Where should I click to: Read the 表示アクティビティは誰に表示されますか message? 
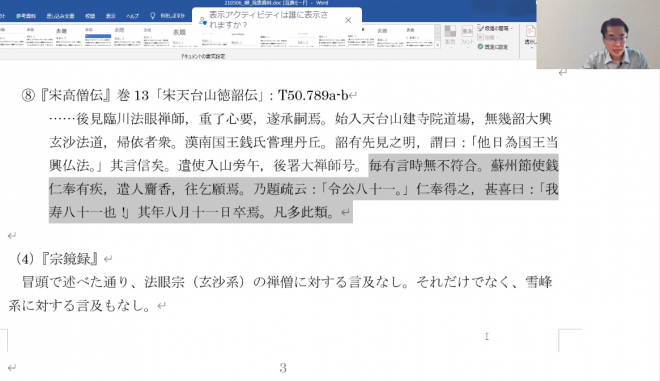coord(269,20)
